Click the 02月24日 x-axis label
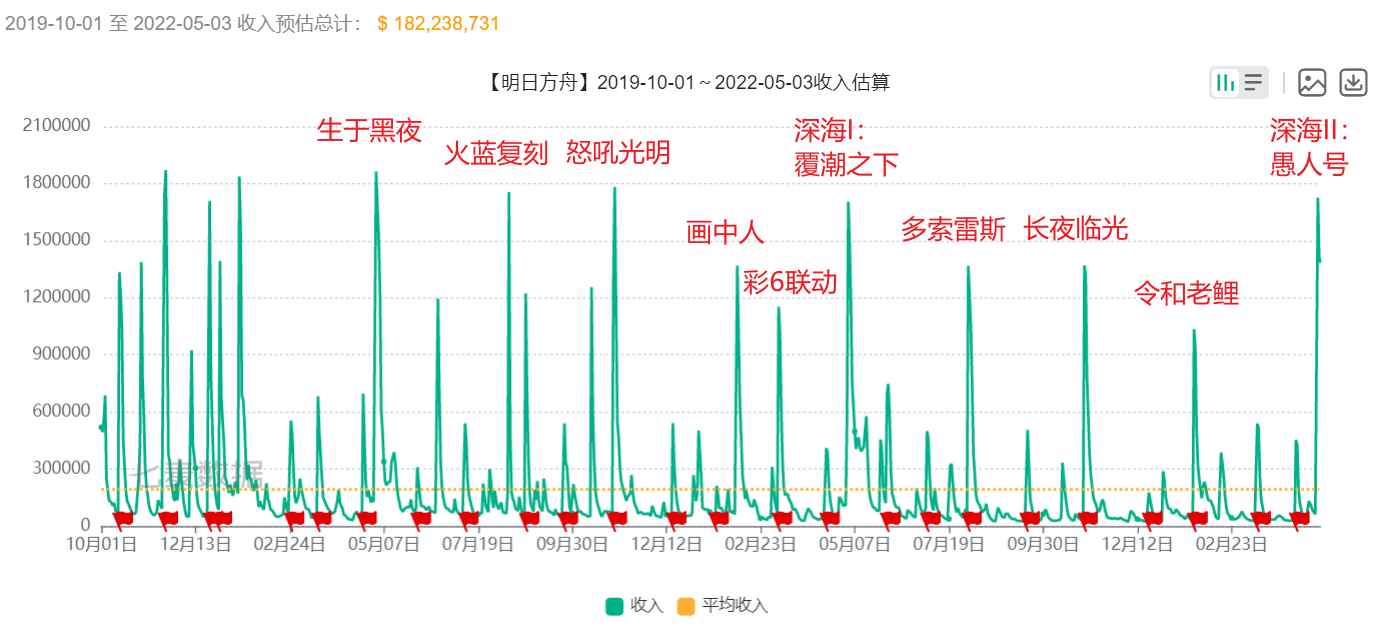This screenshot has height=635, width=1387. [289, 545]
